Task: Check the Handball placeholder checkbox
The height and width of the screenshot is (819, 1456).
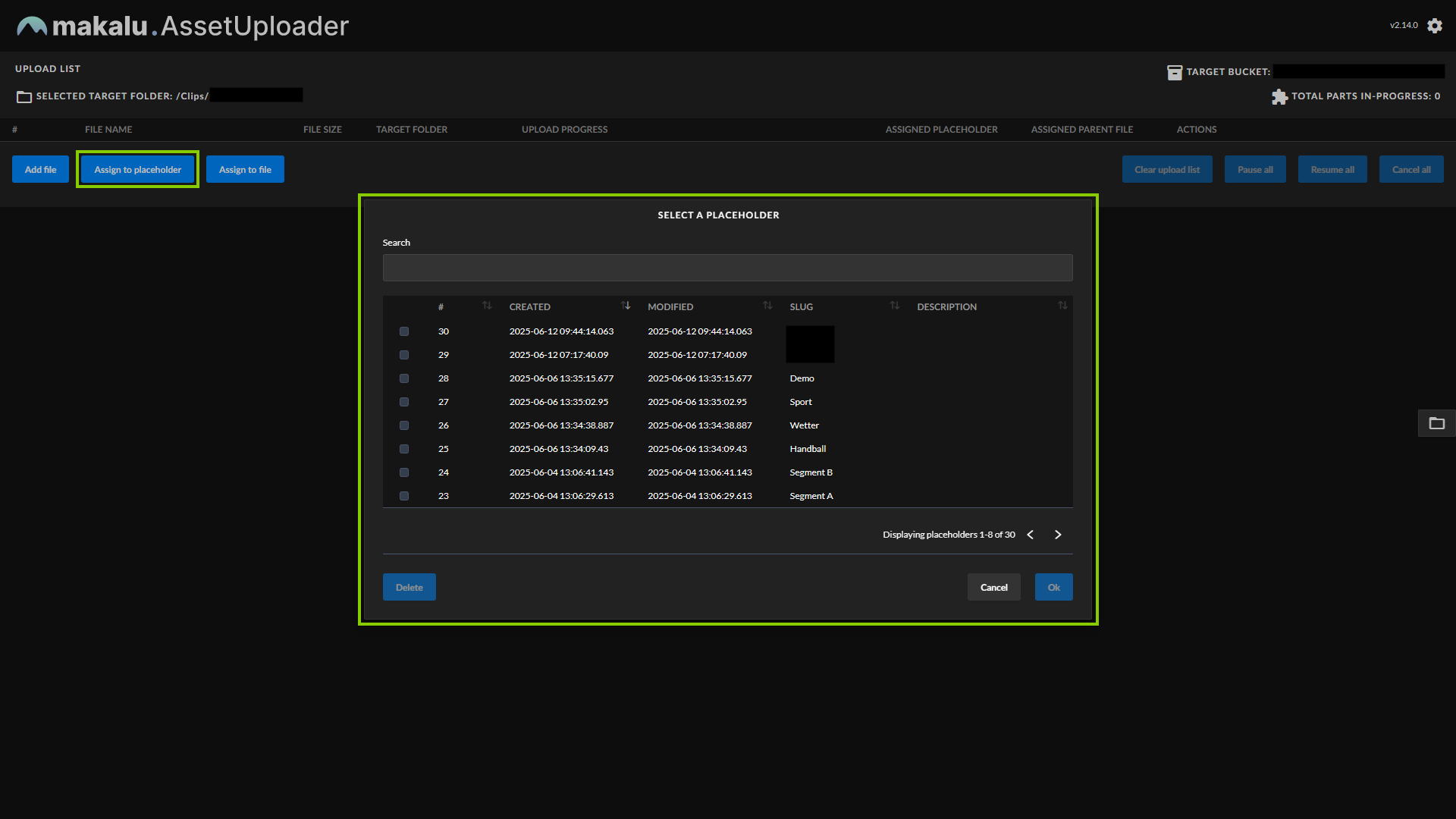Action: click(403, 449)
